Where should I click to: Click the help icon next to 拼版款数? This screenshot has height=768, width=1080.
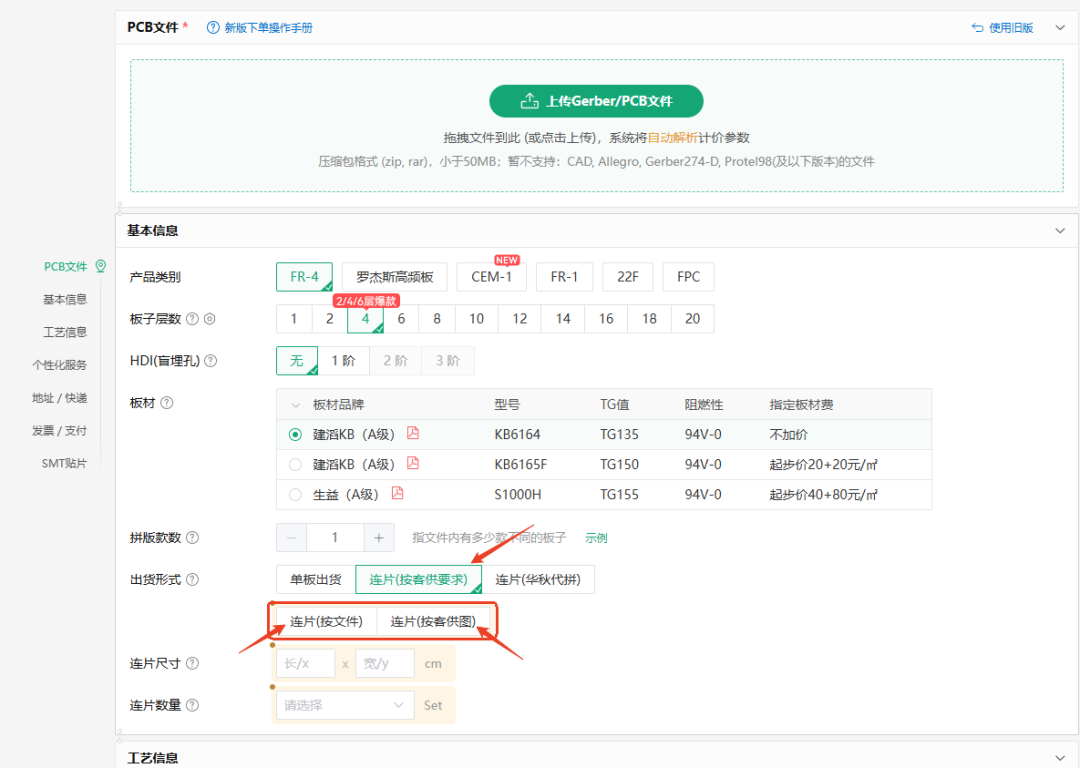pos(193,537)
